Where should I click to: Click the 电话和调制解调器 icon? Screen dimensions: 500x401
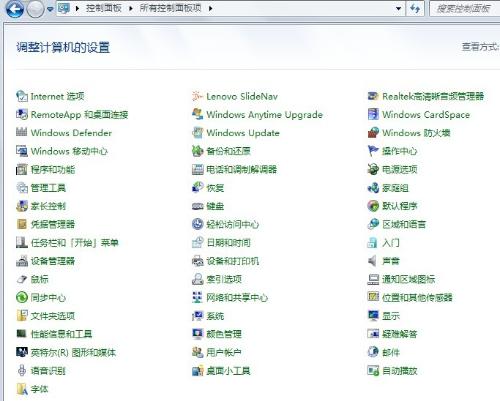coord(198,169)
